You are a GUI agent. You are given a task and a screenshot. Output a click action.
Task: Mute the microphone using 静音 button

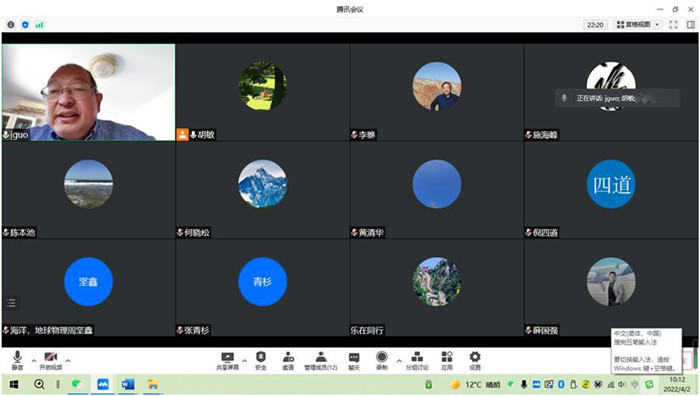17,360
